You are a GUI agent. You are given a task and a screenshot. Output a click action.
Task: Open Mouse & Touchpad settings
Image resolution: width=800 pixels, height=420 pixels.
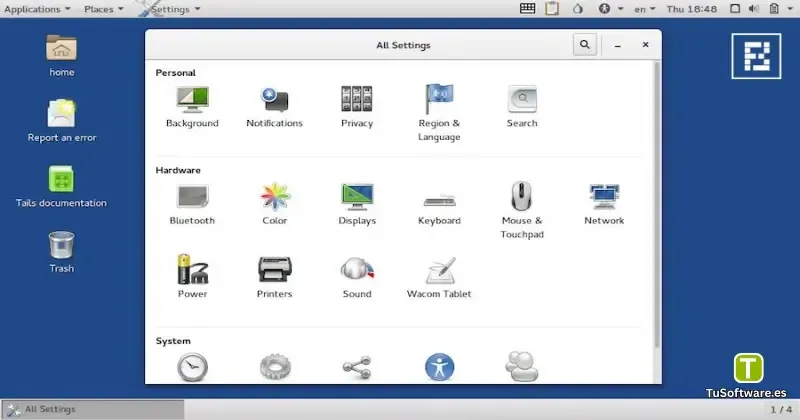[521, 210]
